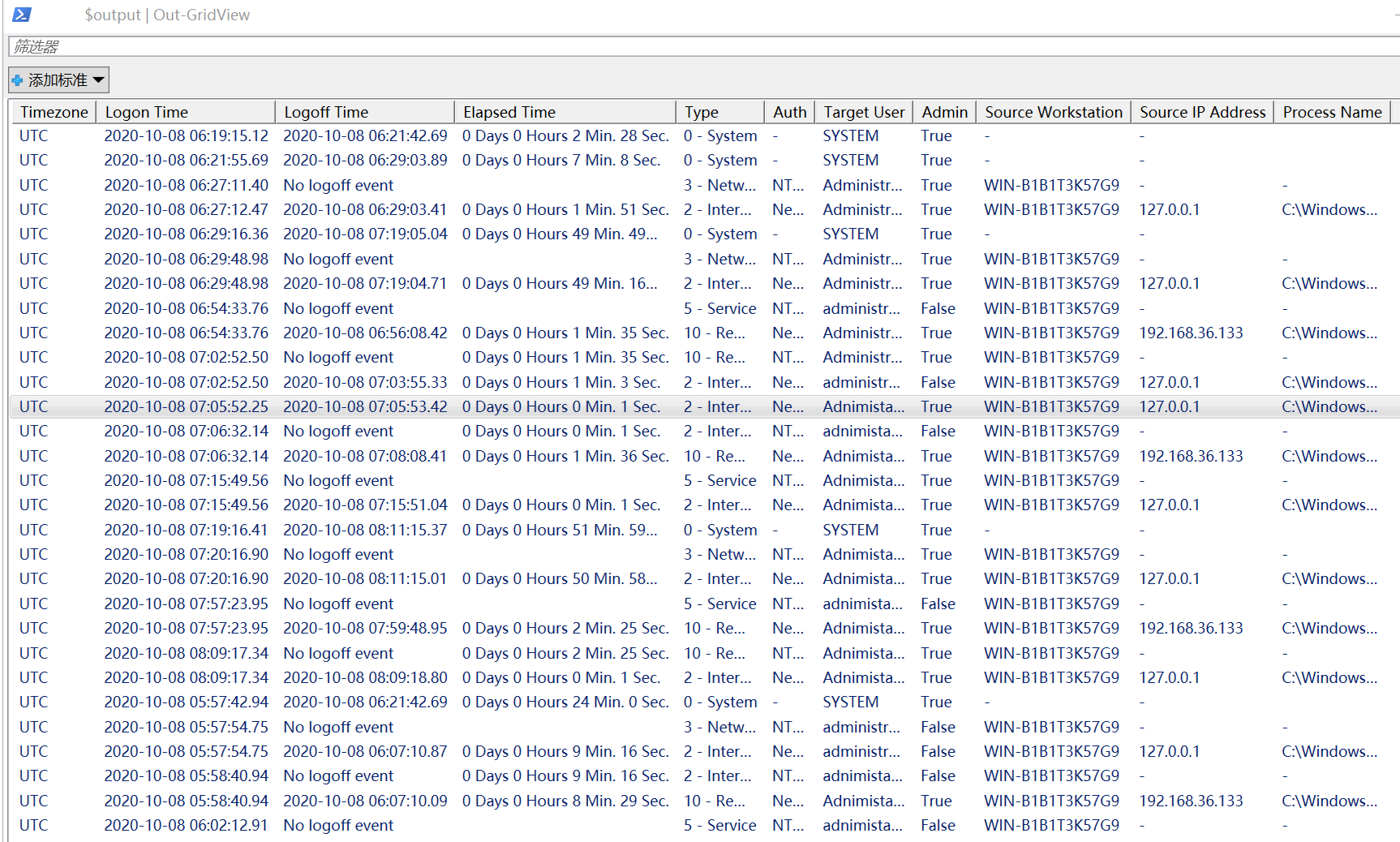The height and width of the screenshot is (842, 1400).
Task: Click the Target User column header
Action: tap(863, 112)
